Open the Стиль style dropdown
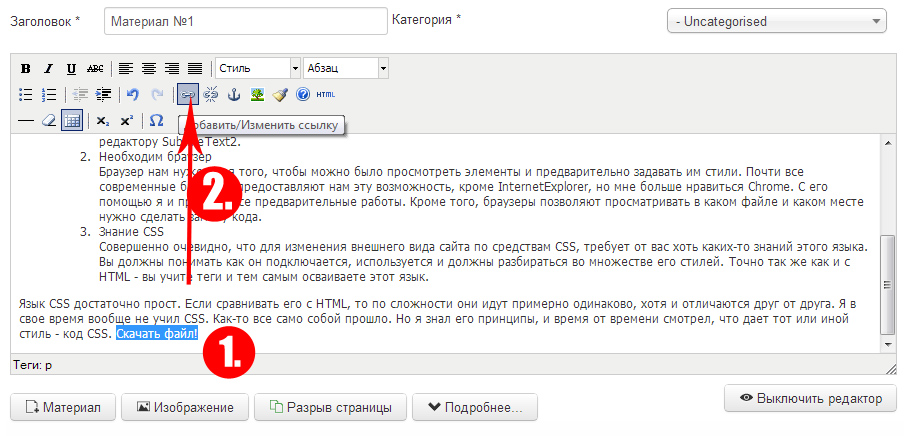Viewport: 904px width, 436px height. [x=258, y=69]
